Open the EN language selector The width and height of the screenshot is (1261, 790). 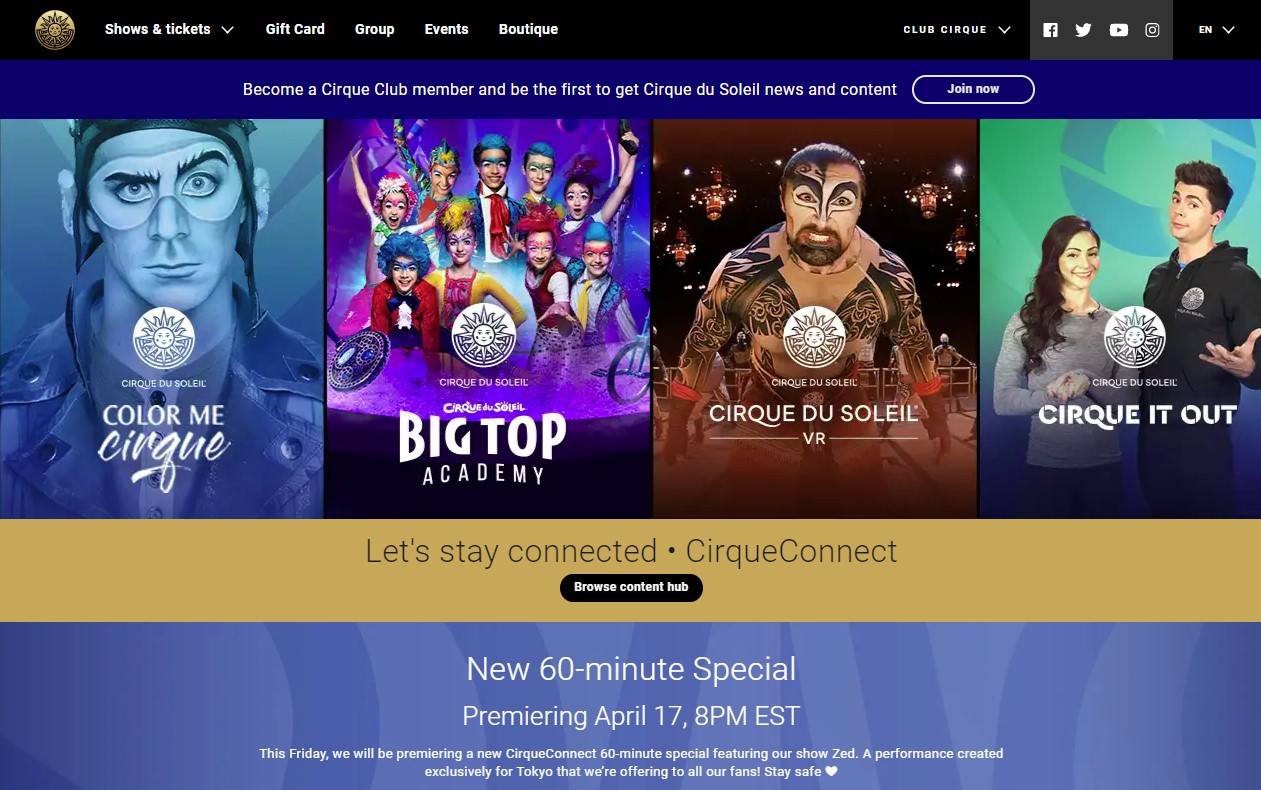(x=1217, y=30)
